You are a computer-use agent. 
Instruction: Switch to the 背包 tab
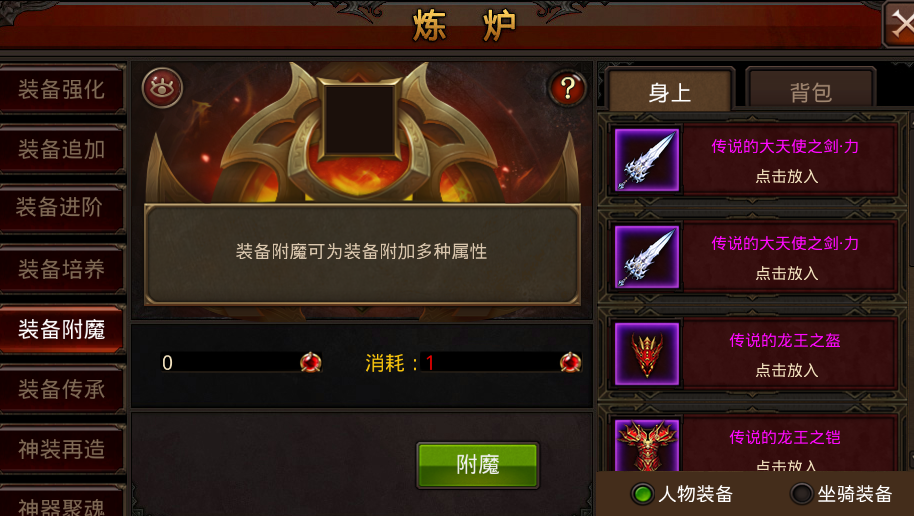811,89
